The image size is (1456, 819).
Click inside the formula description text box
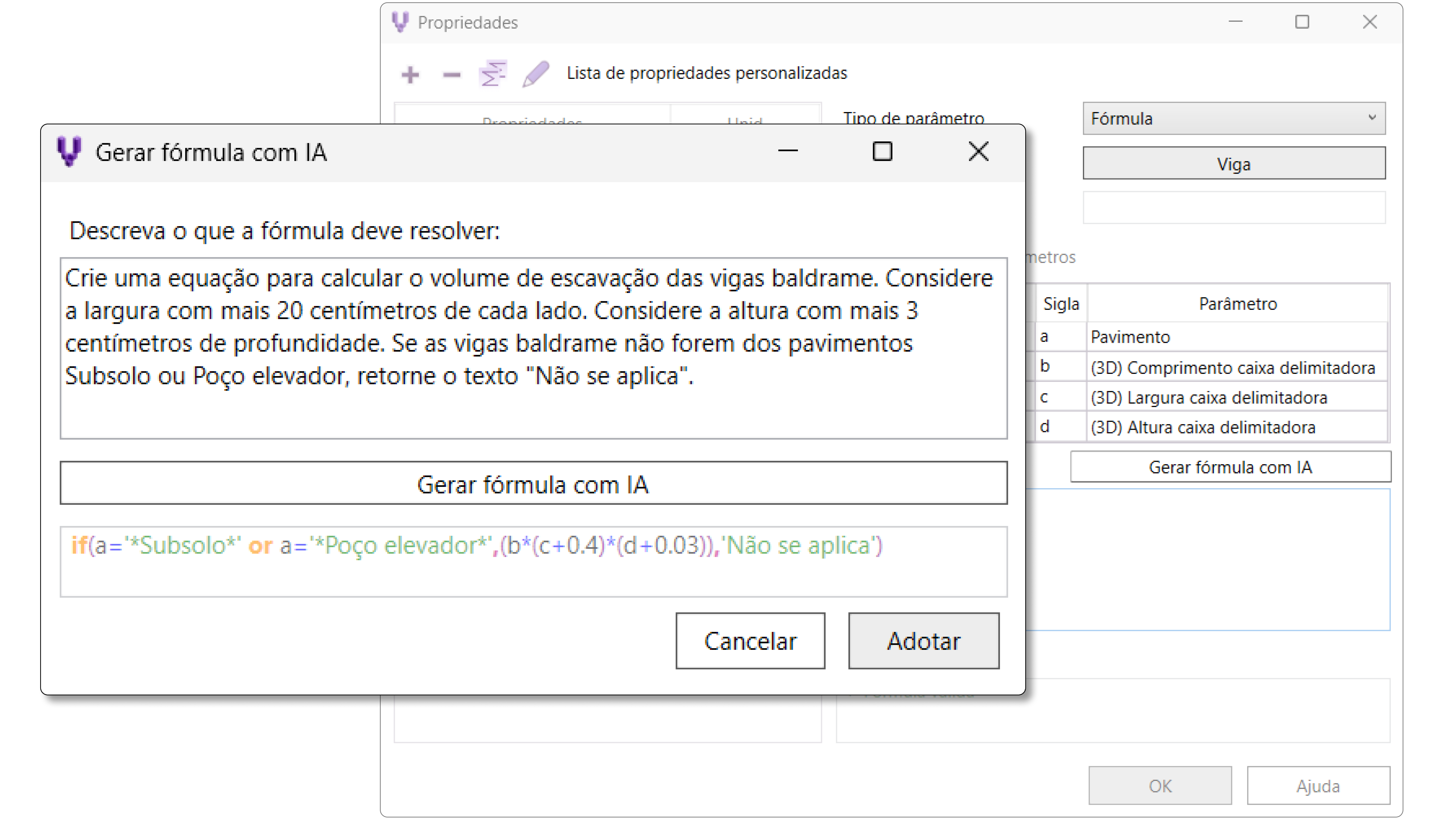[x=533, y=348]
